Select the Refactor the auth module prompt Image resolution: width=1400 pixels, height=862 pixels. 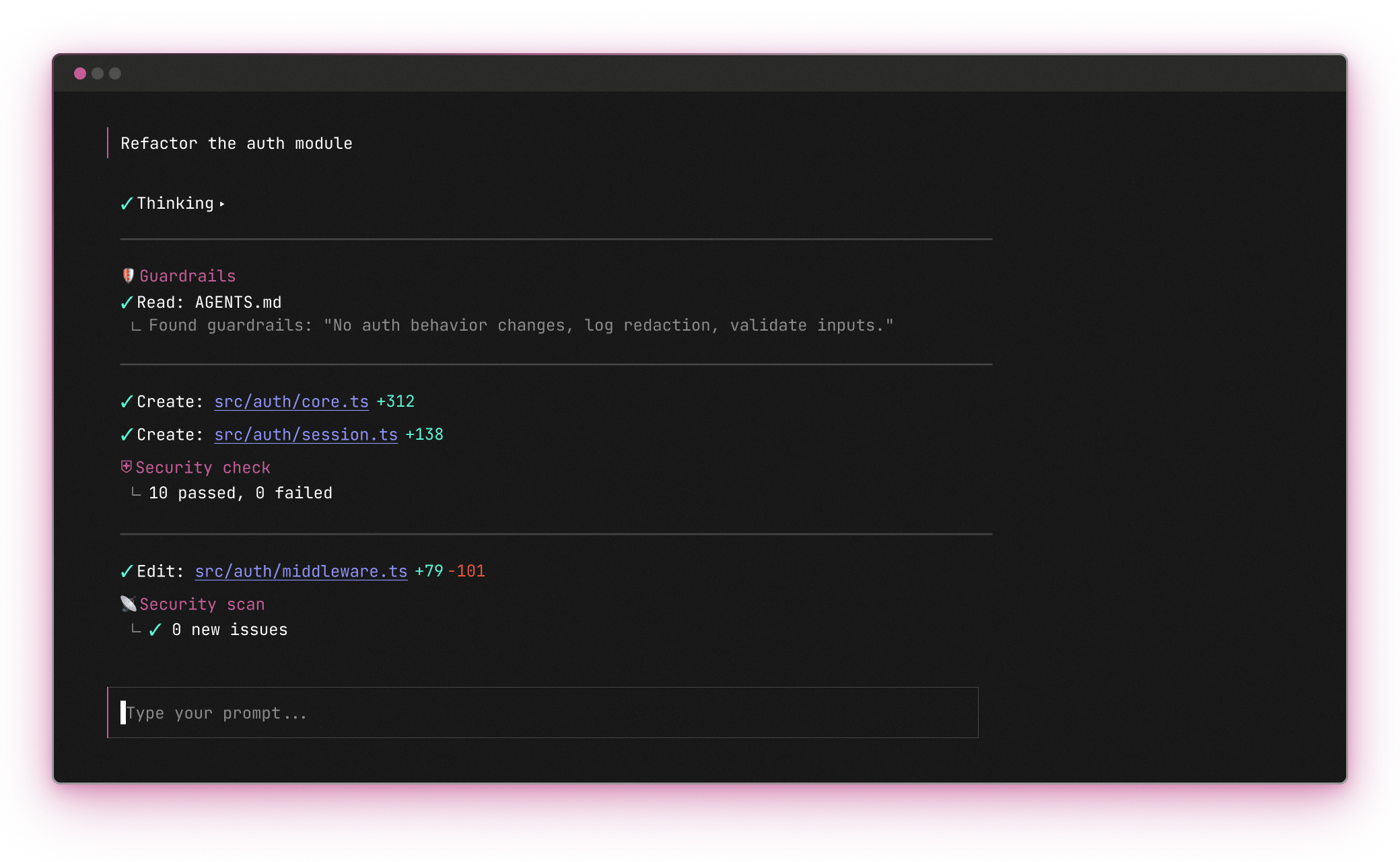pos(236,143)
